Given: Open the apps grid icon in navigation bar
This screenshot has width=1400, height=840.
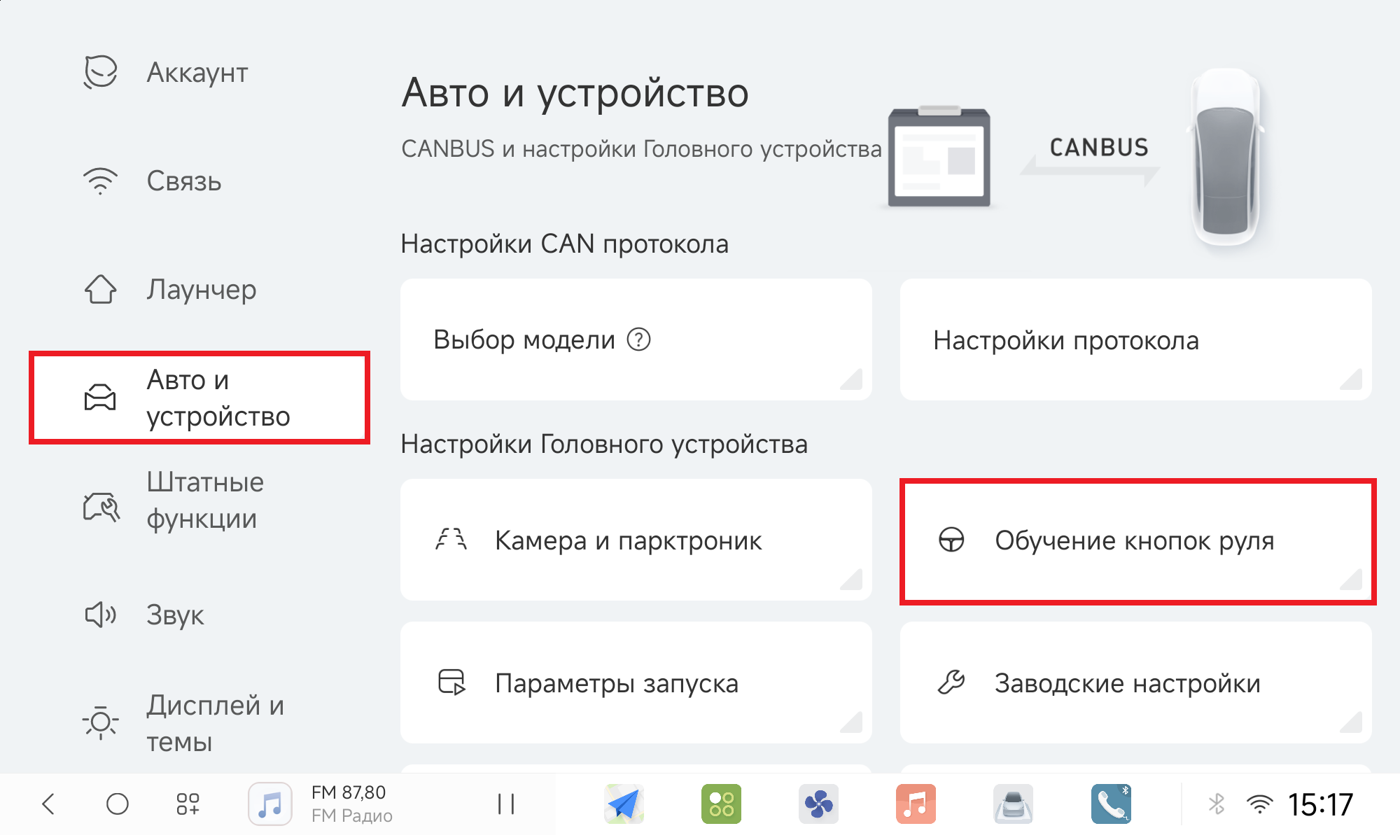Looking at the screenshot, I should coord(188,804).
